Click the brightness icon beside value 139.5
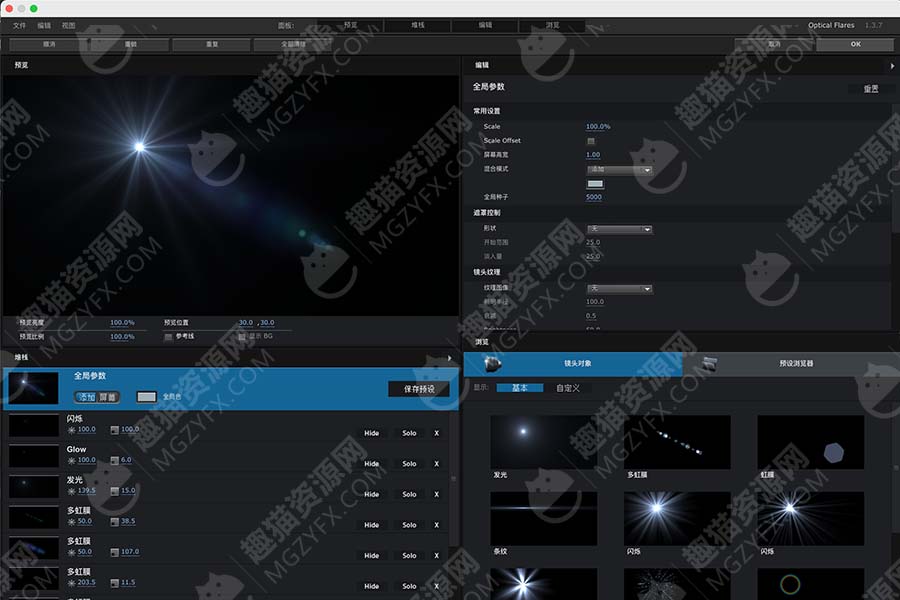This screenshot has width=900, height=600. pos(72,491)
